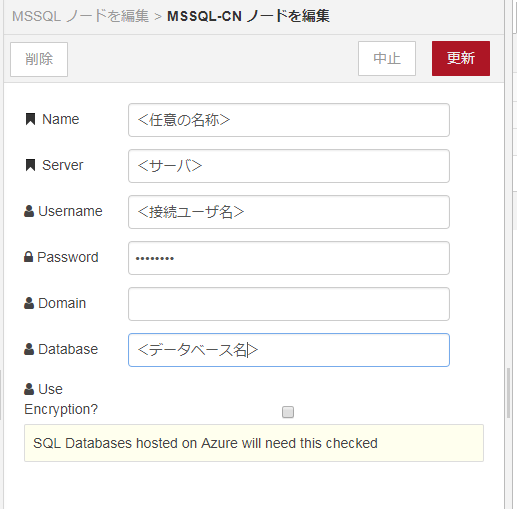Image resolution: width=517 pixels, height=509 pixels.
Task: Click the empty Domain input field
Action: tap(289, 304)
